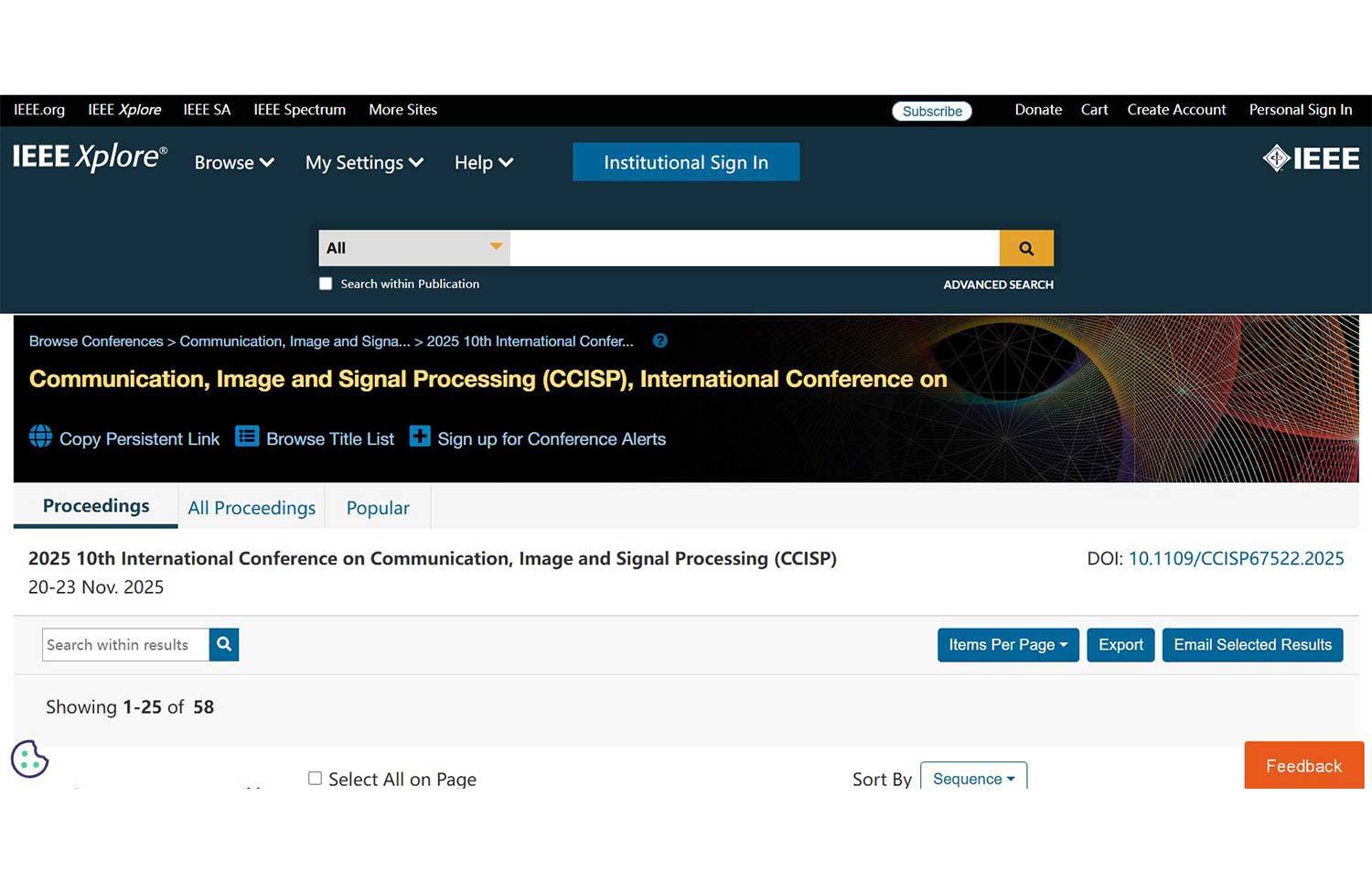The height and width of the screenshot is (883, 1372).
Task: Check Select All on Page
Action: tap(315, 778)
